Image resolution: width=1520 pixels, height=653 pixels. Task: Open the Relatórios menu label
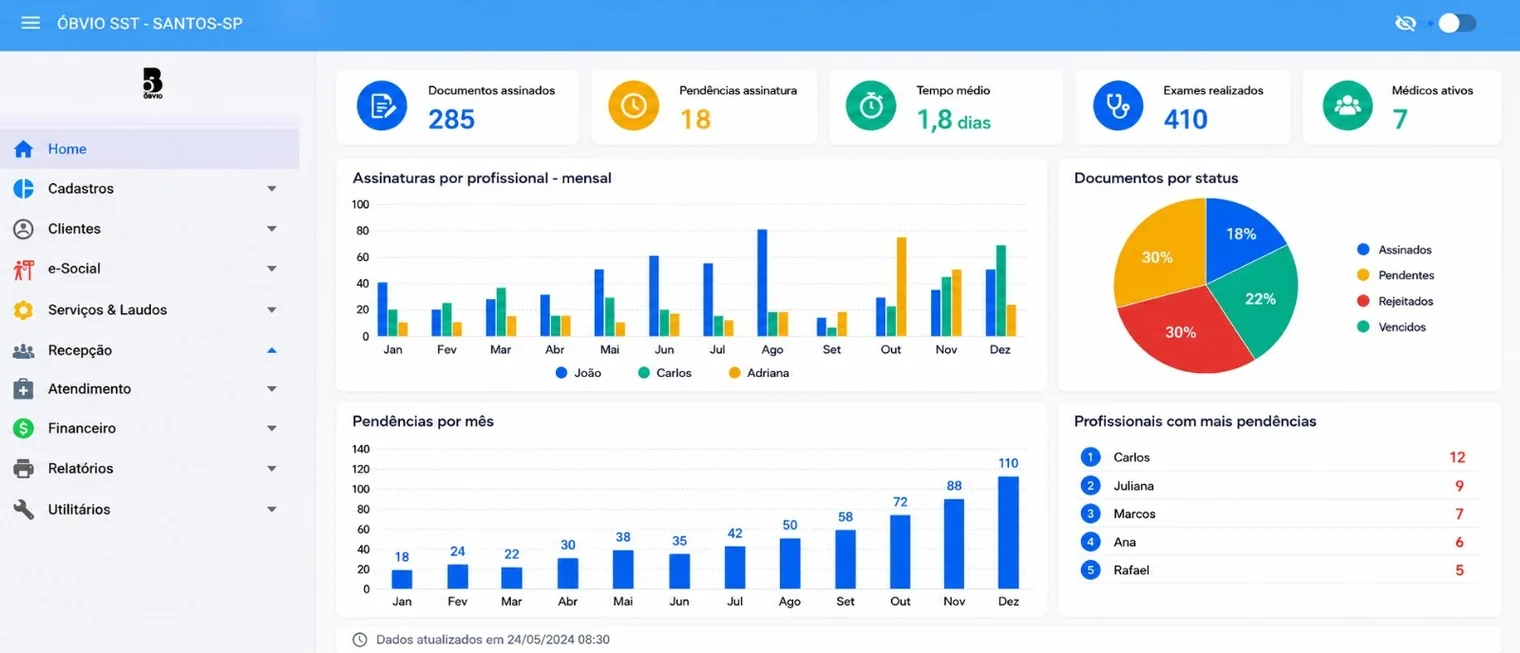tap(80, 469)
